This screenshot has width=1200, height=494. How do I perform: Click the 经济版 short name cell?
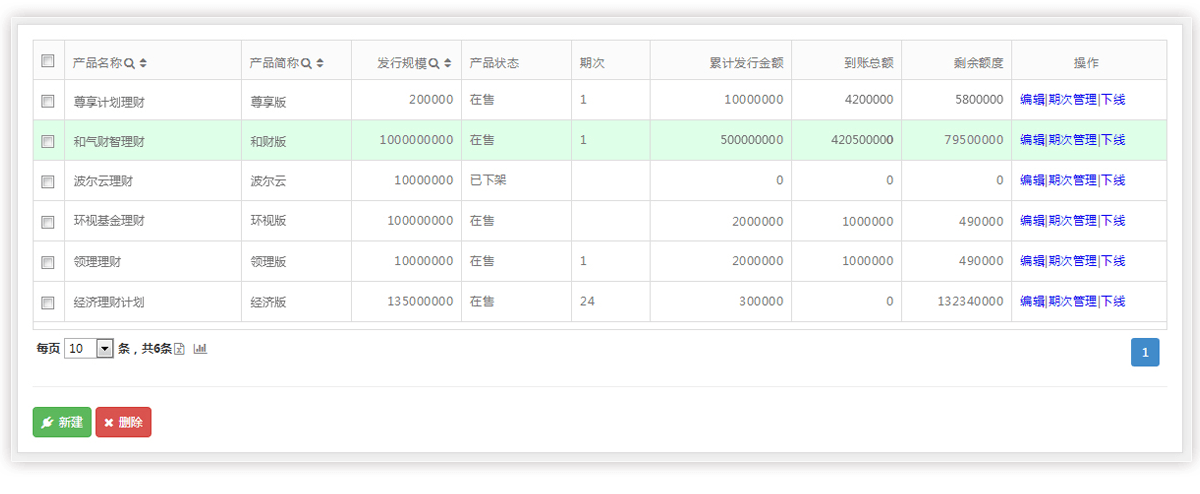click(296, 301)
